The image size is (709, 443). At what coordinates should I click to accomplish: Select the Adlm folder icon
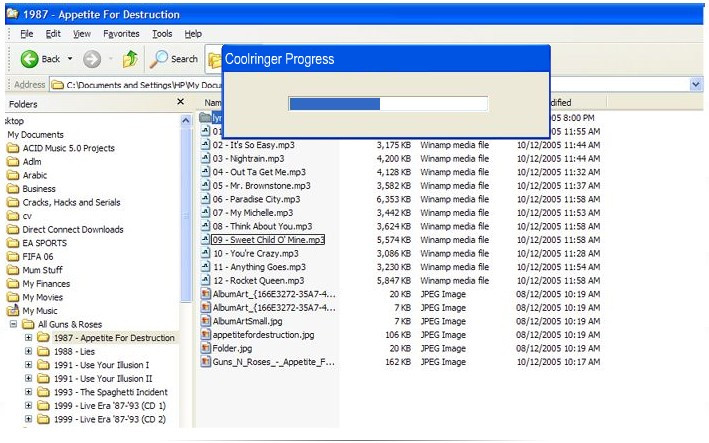(13, 161)
